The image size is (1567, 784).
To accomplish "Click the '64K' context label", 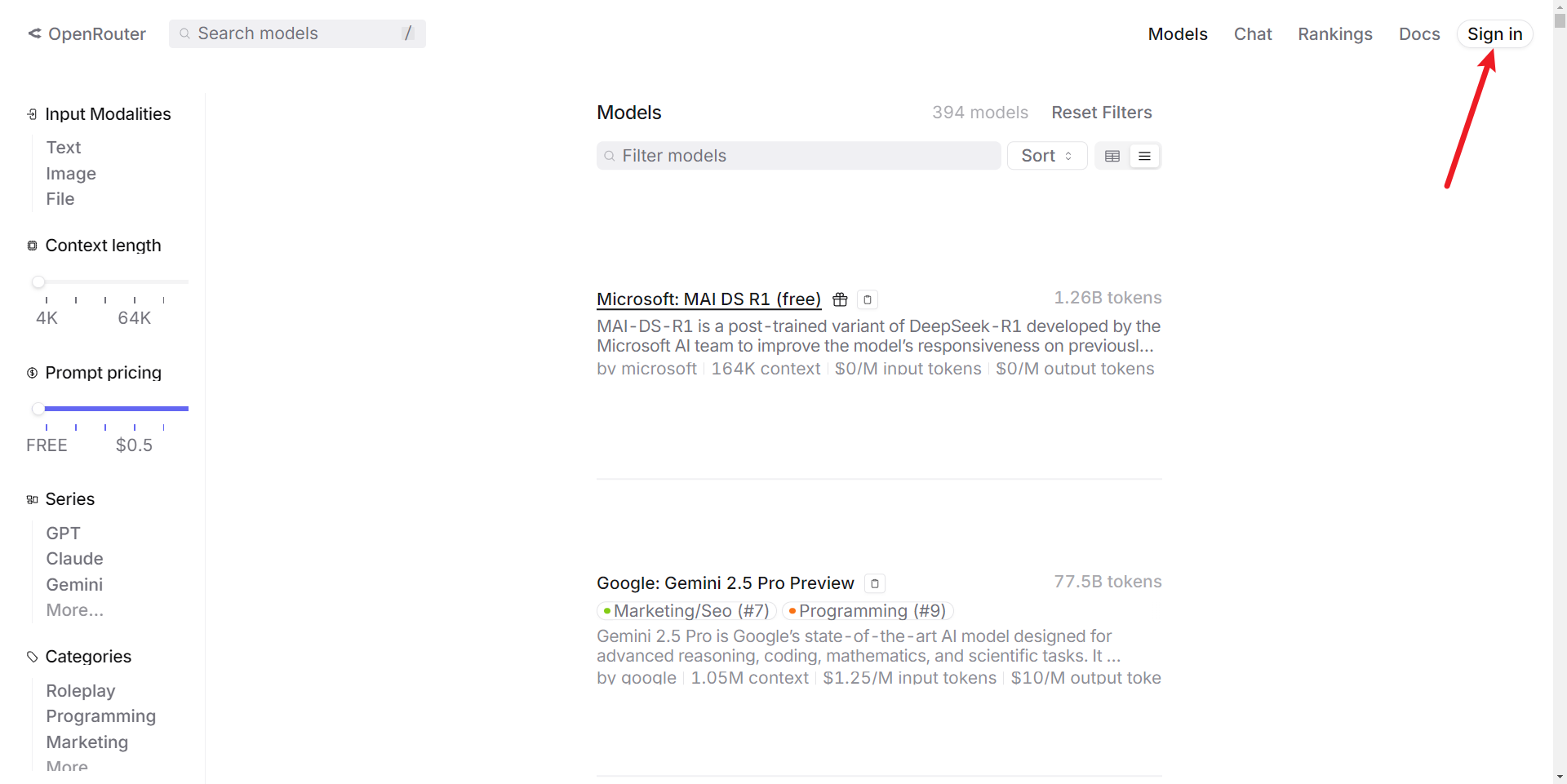I will (135, 318).
